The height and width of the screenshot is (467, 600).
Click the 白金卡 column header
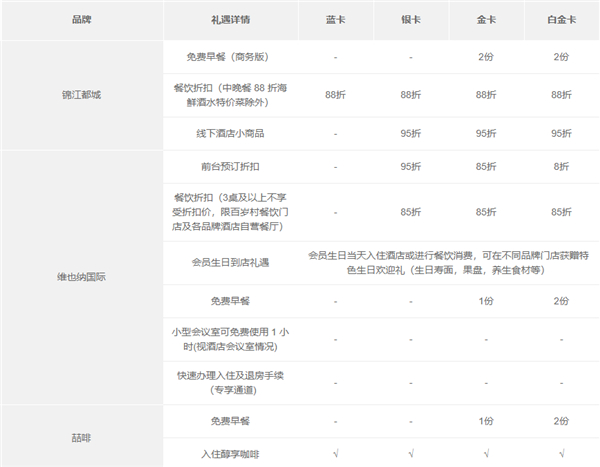click(x=561, y=19)
